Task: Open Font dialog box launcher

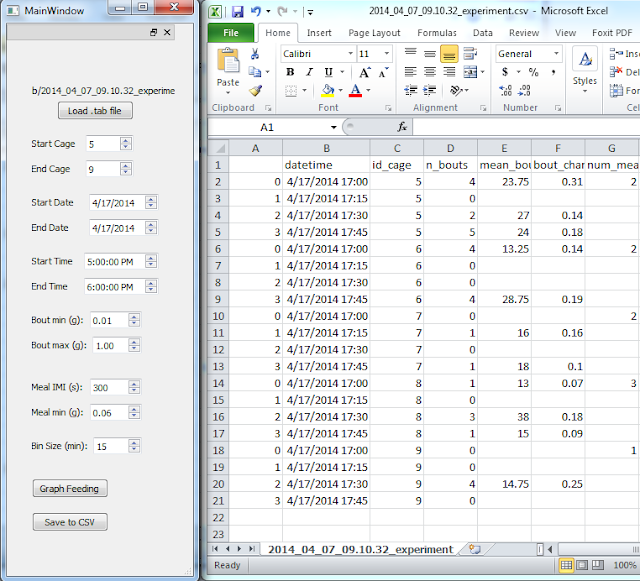Action: click(388, 108)
